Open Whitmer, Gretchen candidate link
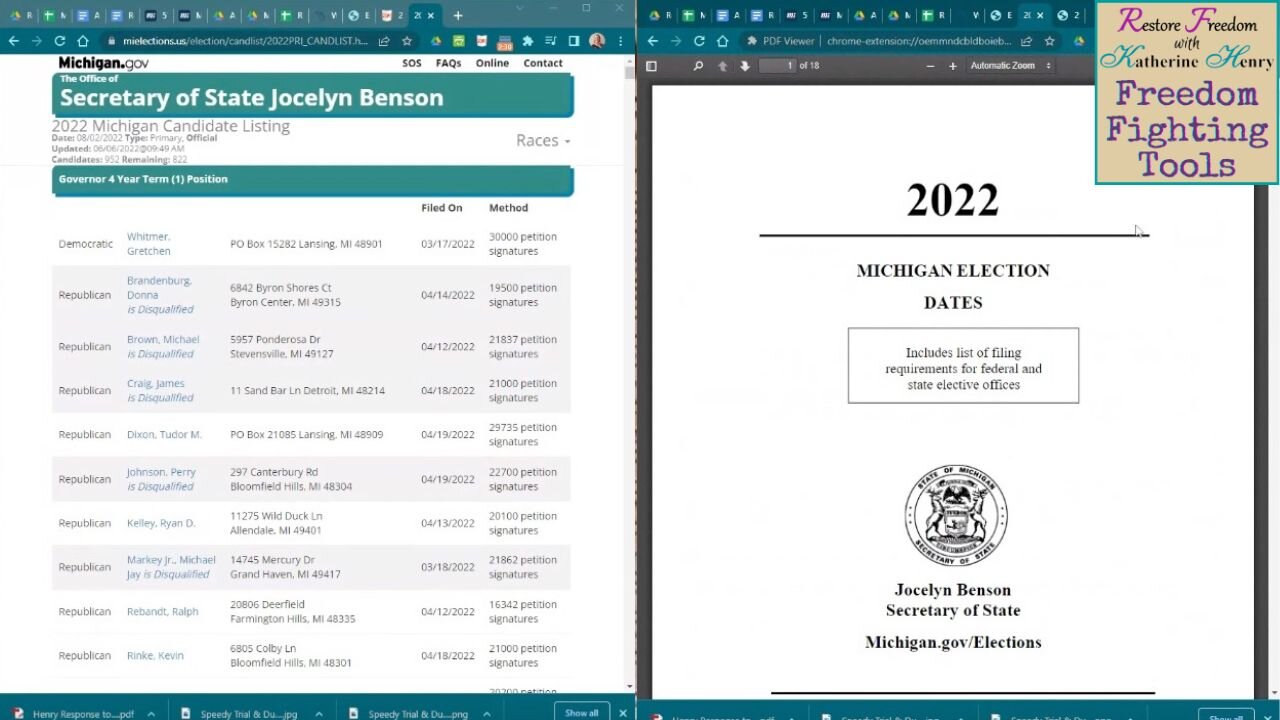The height and width of the screenshot is (720, 1280). (148, 244)
